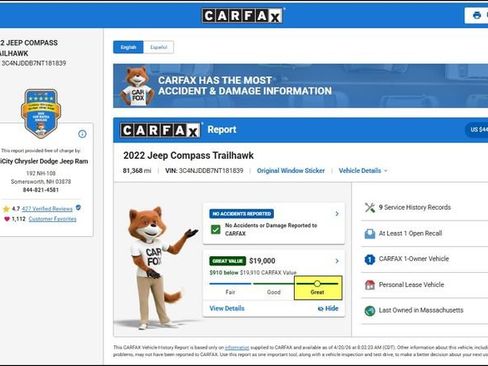Screen dimensions: 488x366
Task: Click the Chrysler Dodge Jeep Ram dealer name
Action: 44,161
